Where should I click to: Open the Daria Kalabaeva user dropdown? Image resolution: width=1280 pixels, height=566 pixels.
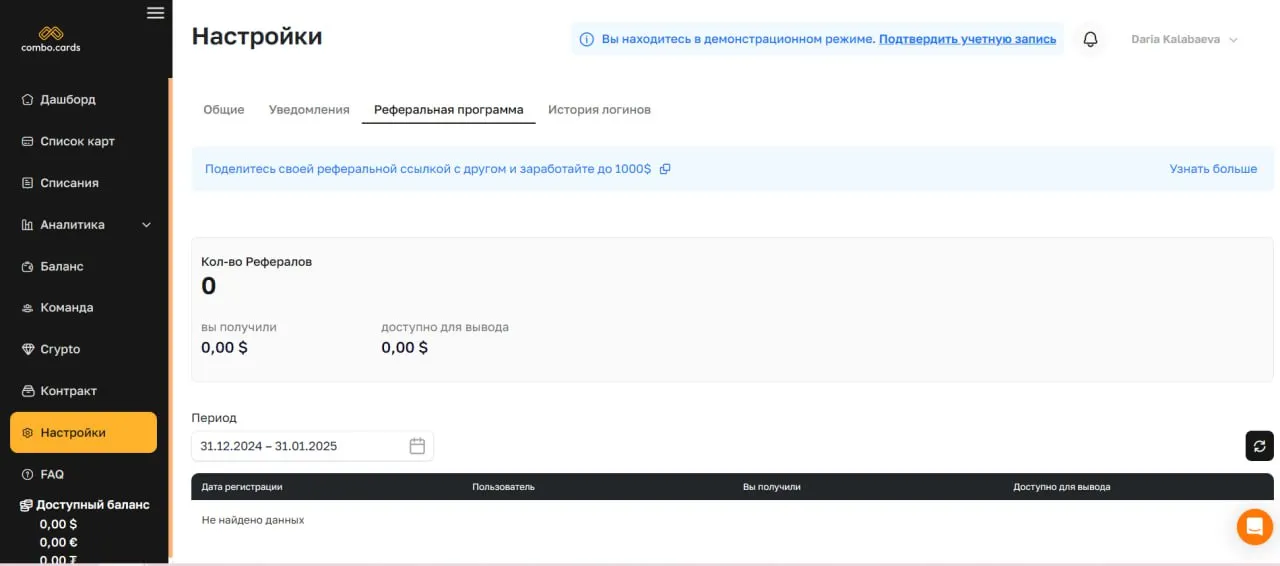click(x=1184, y=40)
